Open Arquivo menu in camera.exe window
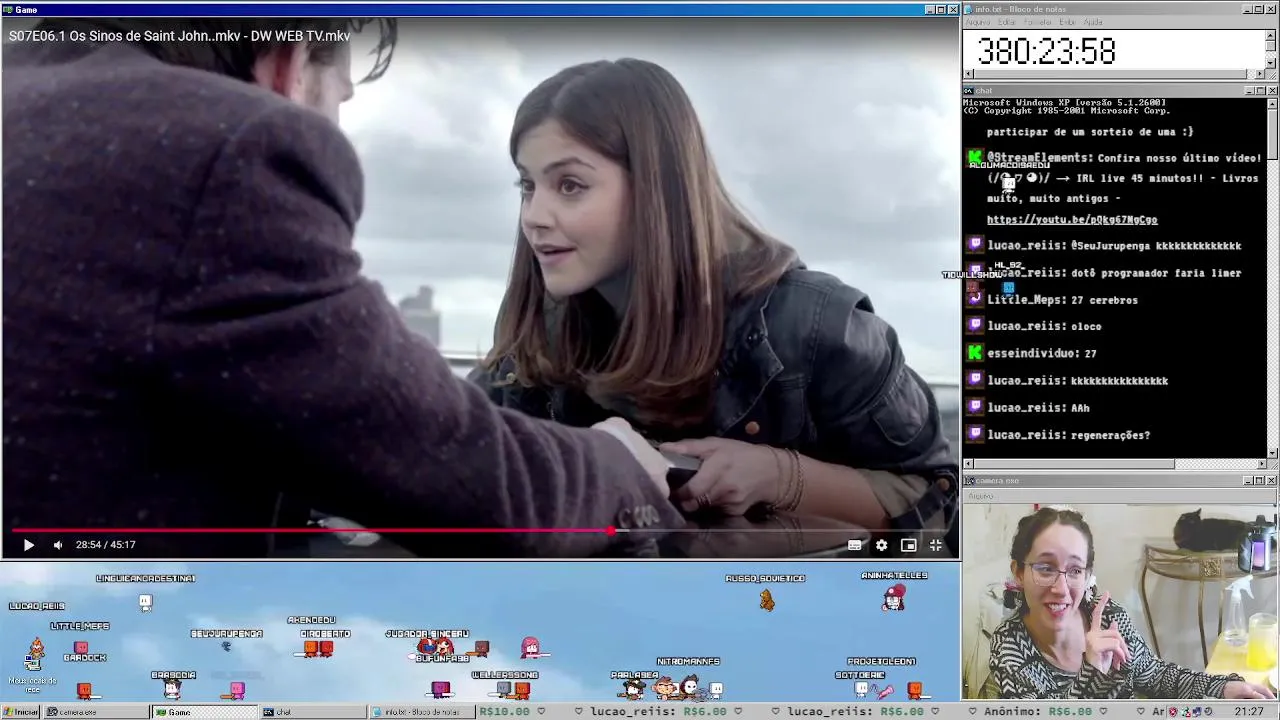 (980, 496)
